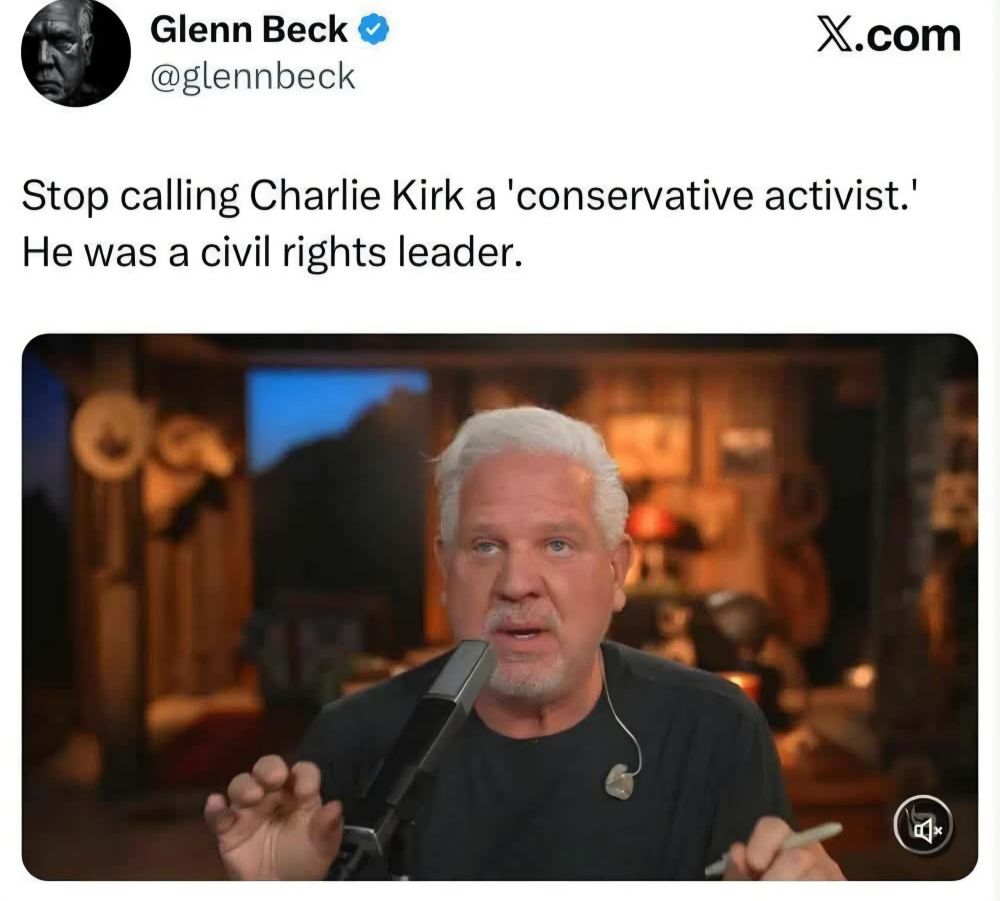Visit the @glennbeck handle
The image size is (1000, 901).
point(252,77)
